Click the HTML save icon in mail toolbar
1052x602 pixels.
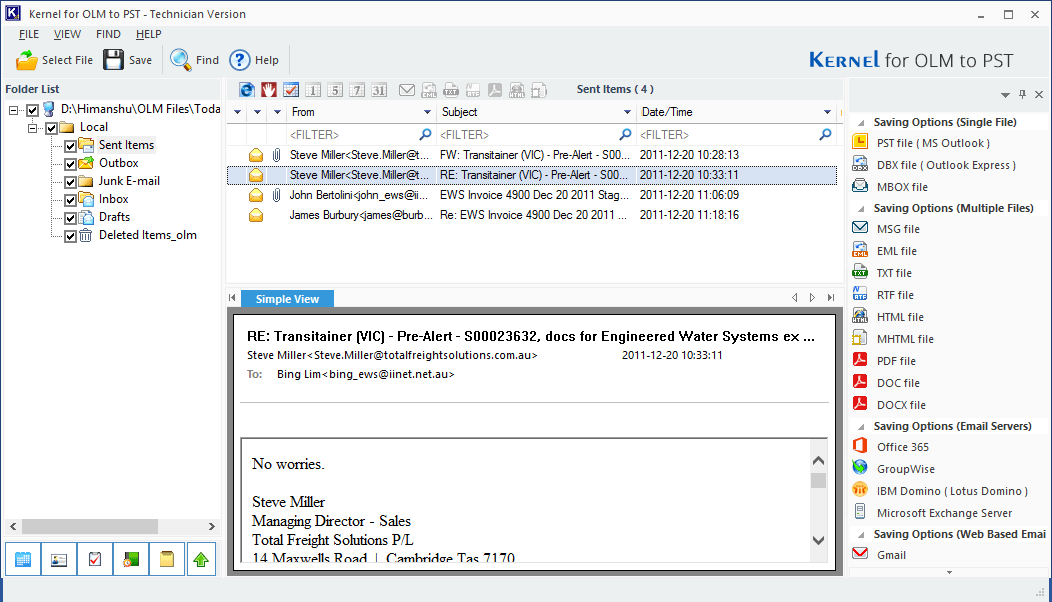[x=517, y=90]
